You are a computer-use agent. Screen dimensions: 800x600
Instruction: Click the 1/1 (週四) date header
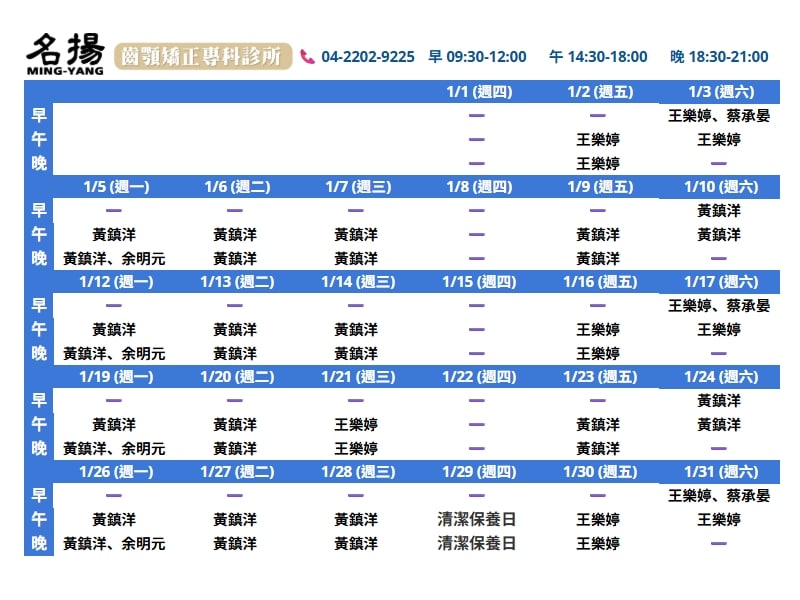pyautogui.click(x=477, y=92)
